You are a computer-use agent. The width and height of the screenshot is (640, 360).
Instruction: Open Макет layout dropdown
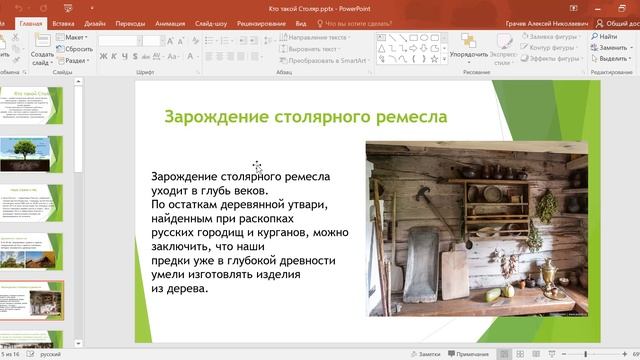[72, 37]
